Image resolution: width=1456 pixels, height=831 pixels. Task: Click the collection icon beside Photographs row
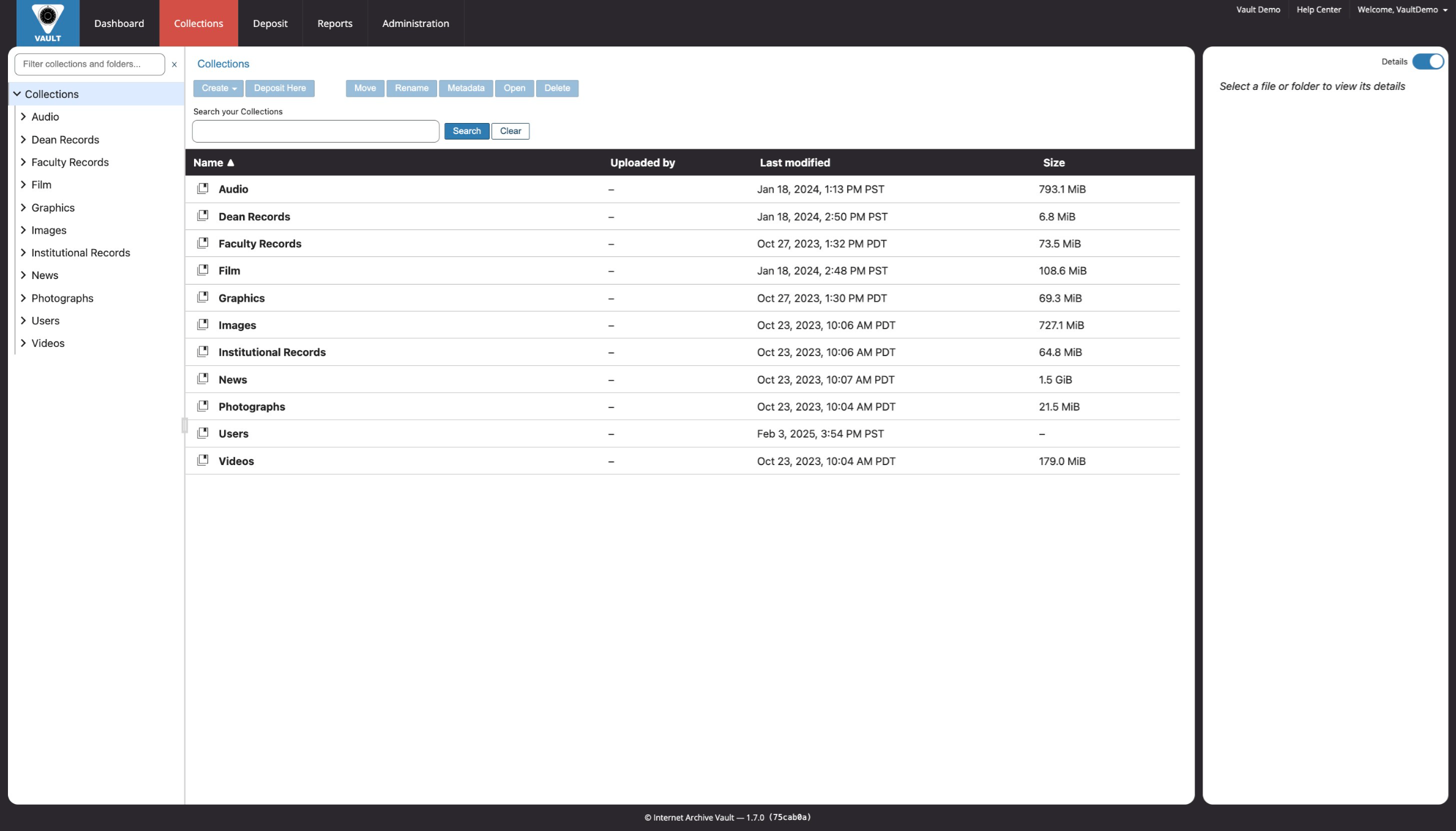(203, 406)
